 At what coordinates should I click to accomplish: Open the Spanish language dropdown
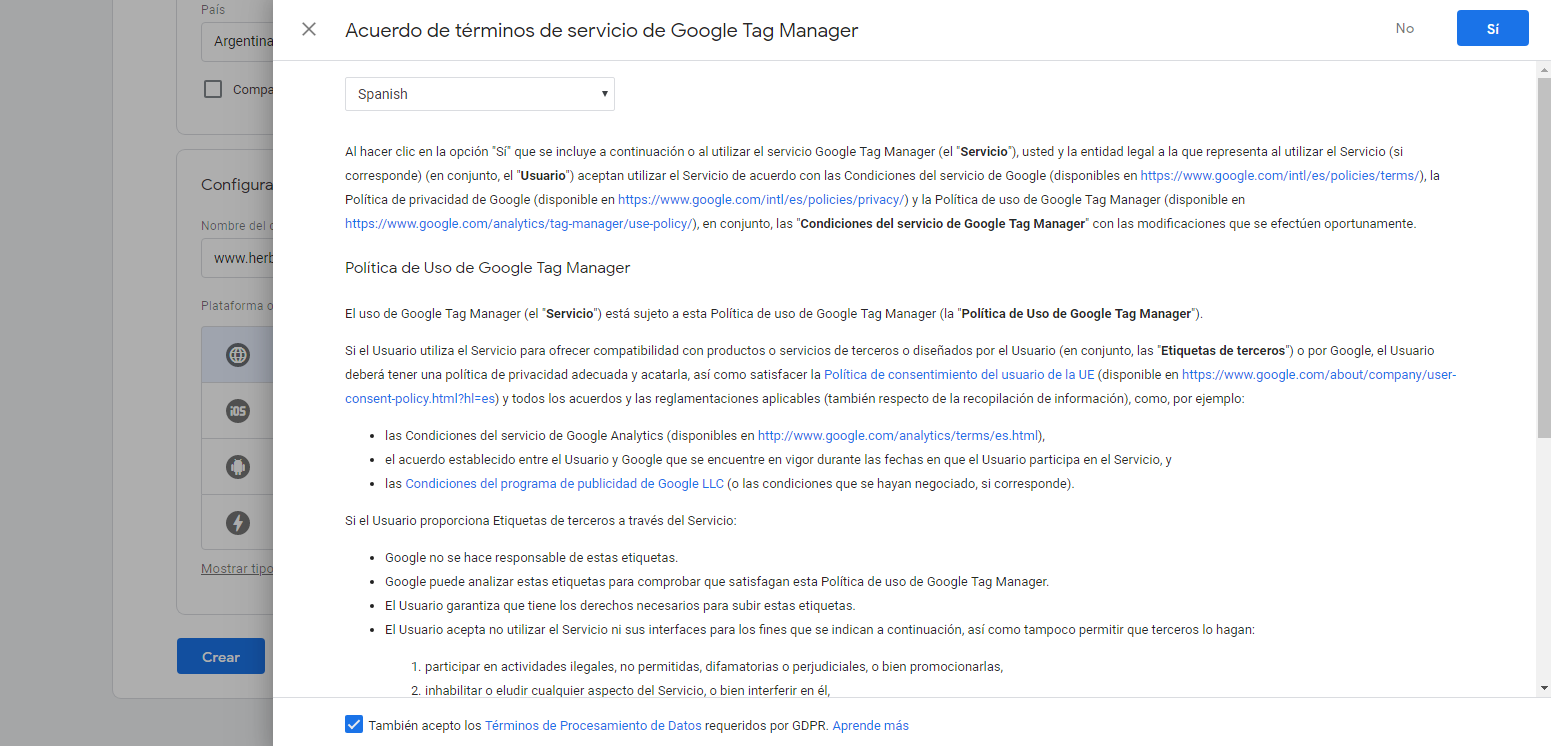(480, 94)
